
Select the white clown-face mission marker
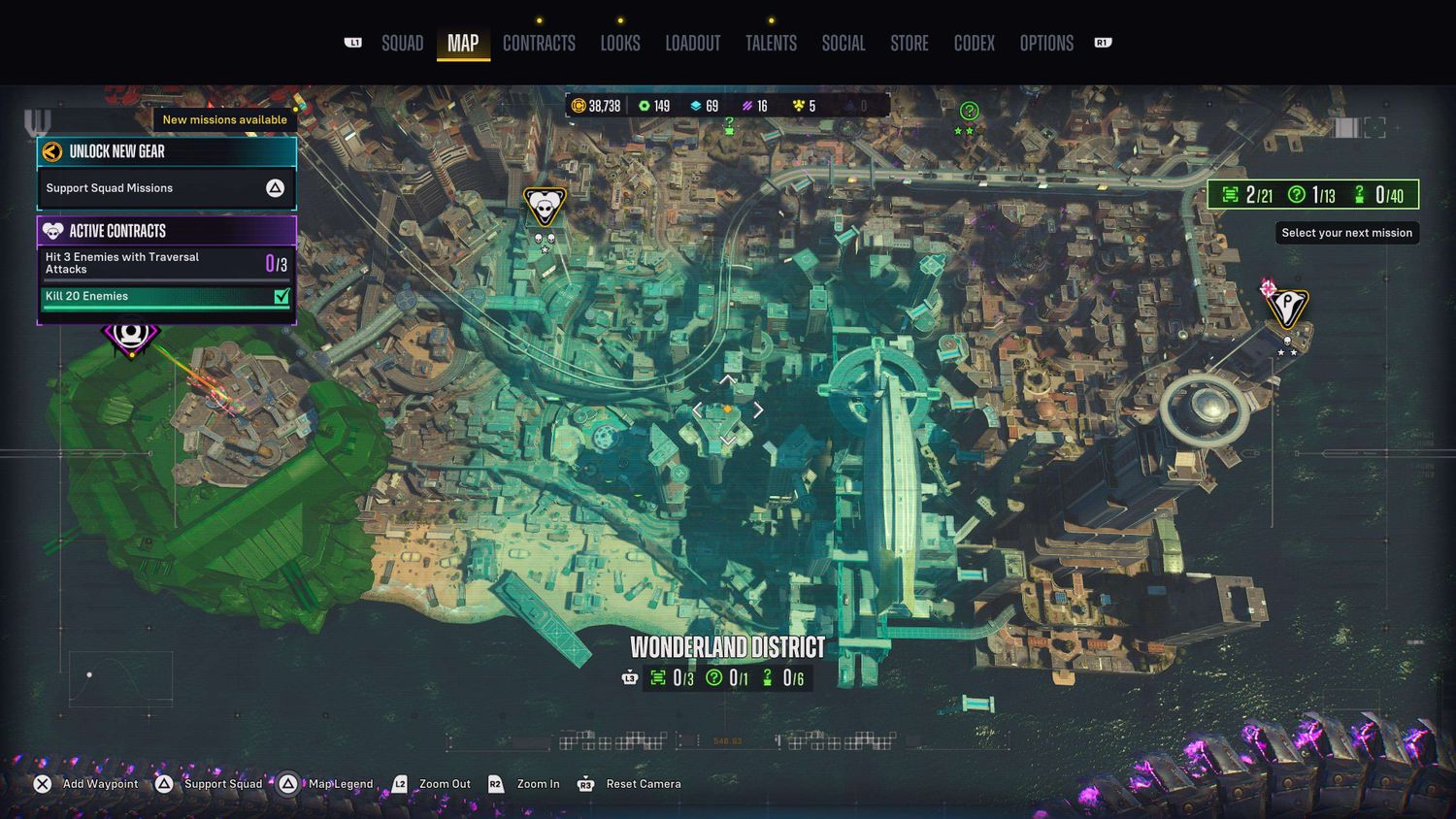544,206
